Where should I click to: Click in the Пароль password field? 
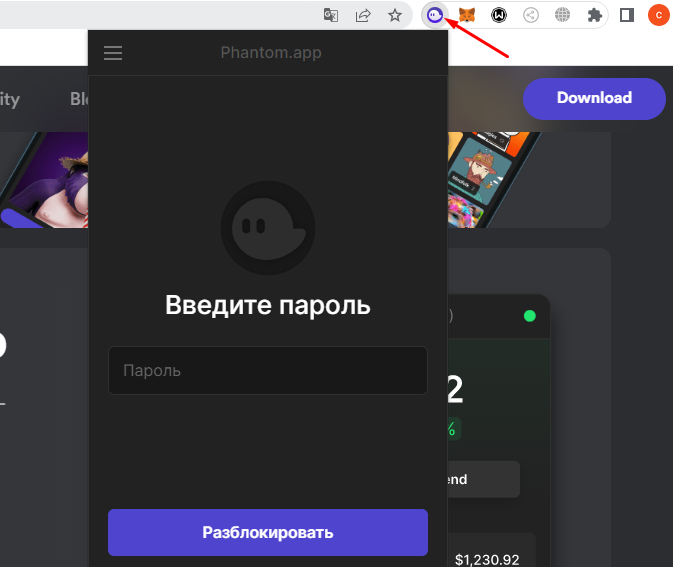pos(268,370)
